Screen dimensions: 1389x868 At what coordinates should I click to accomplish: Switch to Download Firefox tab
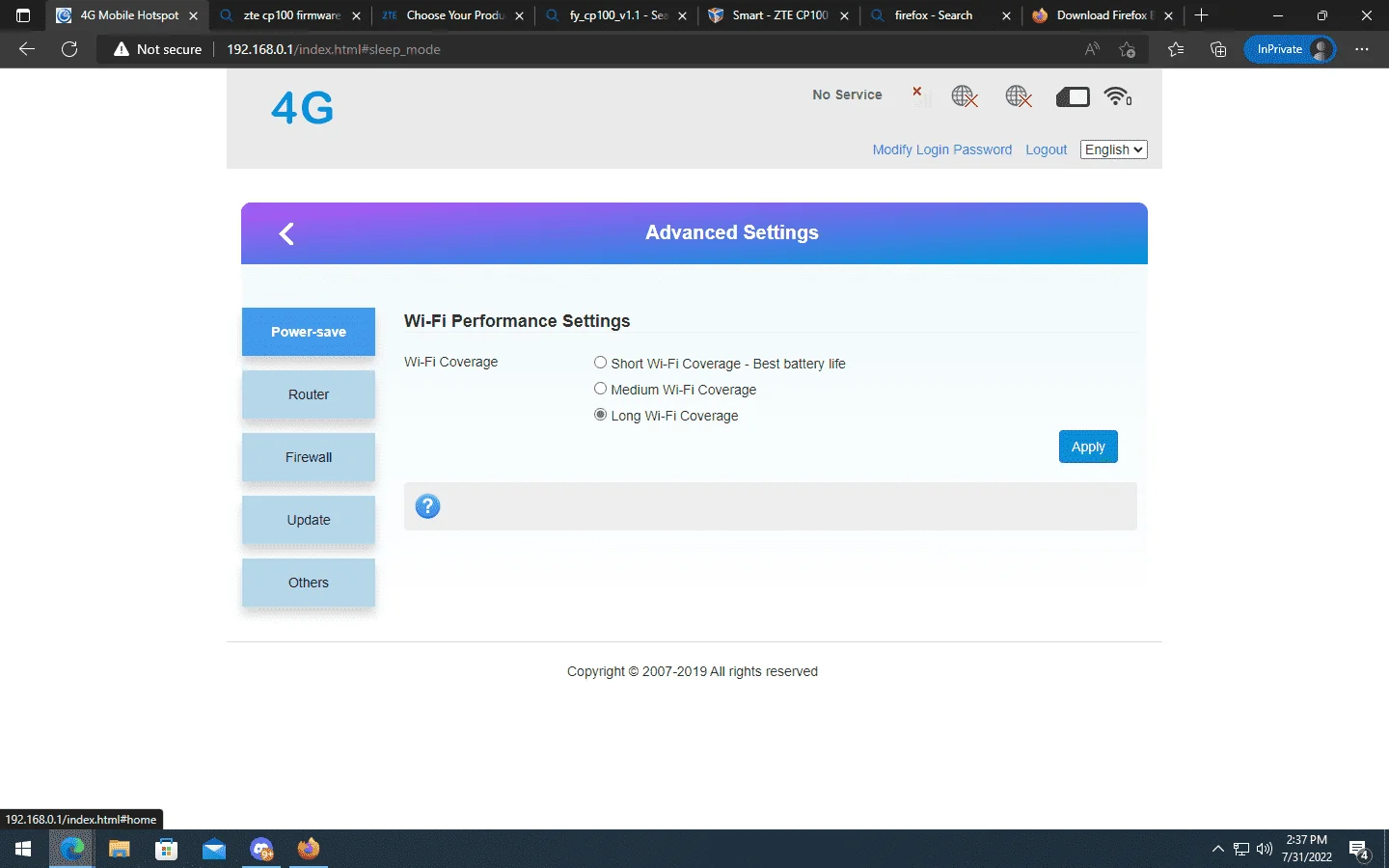pos(1104,15)
